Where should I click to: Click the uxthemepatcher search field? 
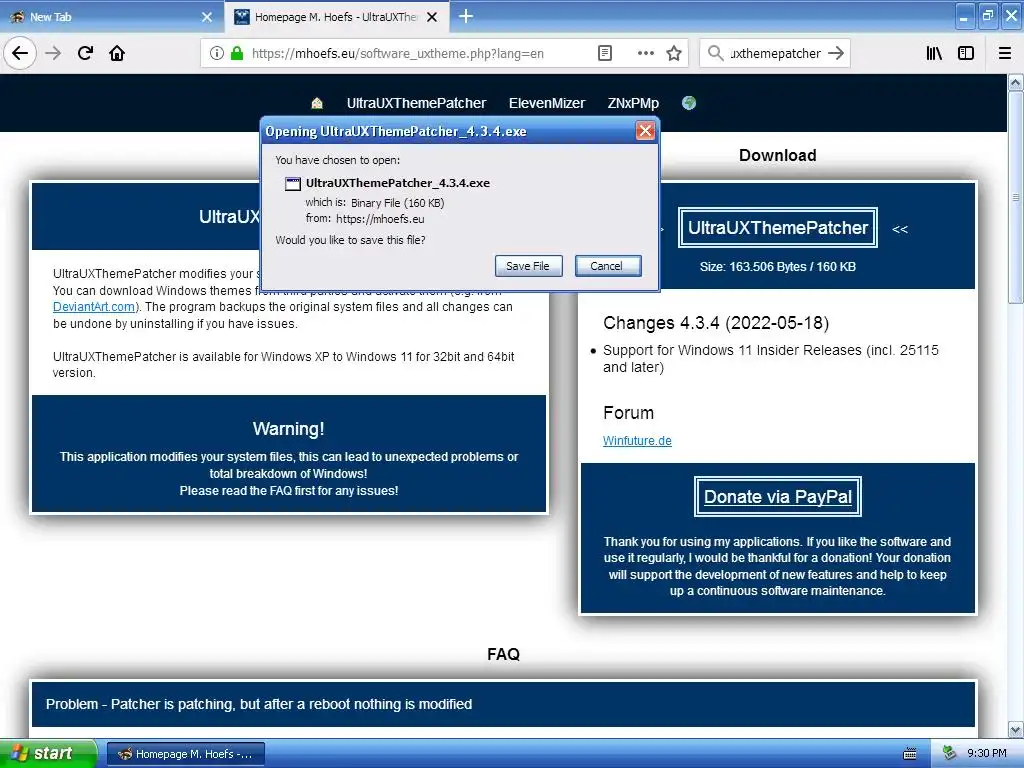point(775,53)
